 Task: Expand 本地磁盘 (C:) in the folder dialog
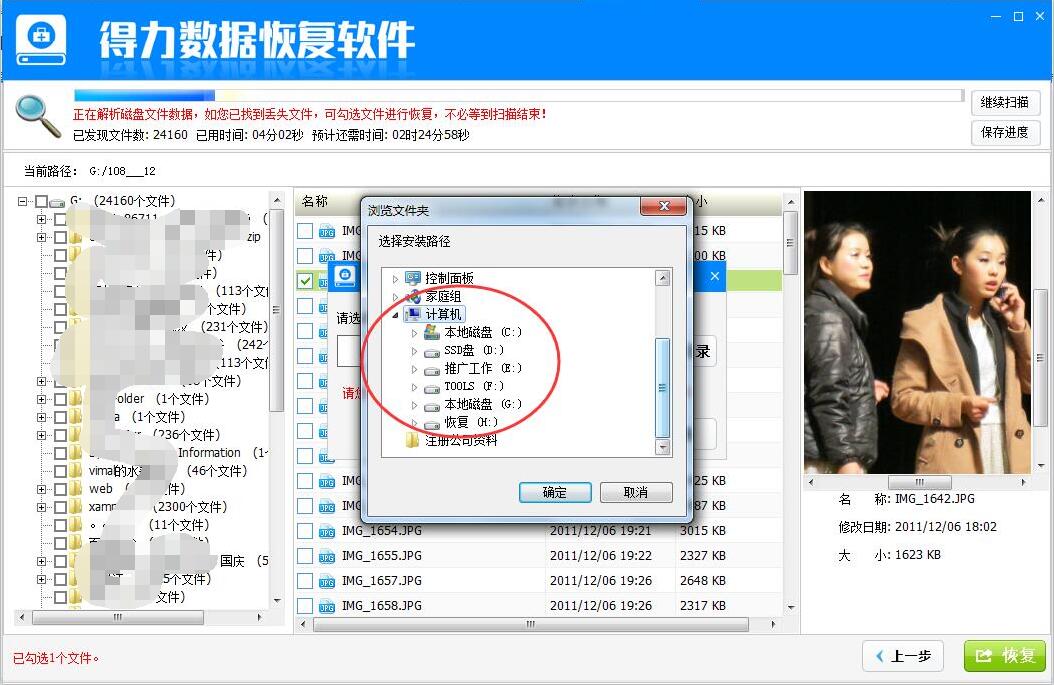pyautogui.click(x=414, y=333)
